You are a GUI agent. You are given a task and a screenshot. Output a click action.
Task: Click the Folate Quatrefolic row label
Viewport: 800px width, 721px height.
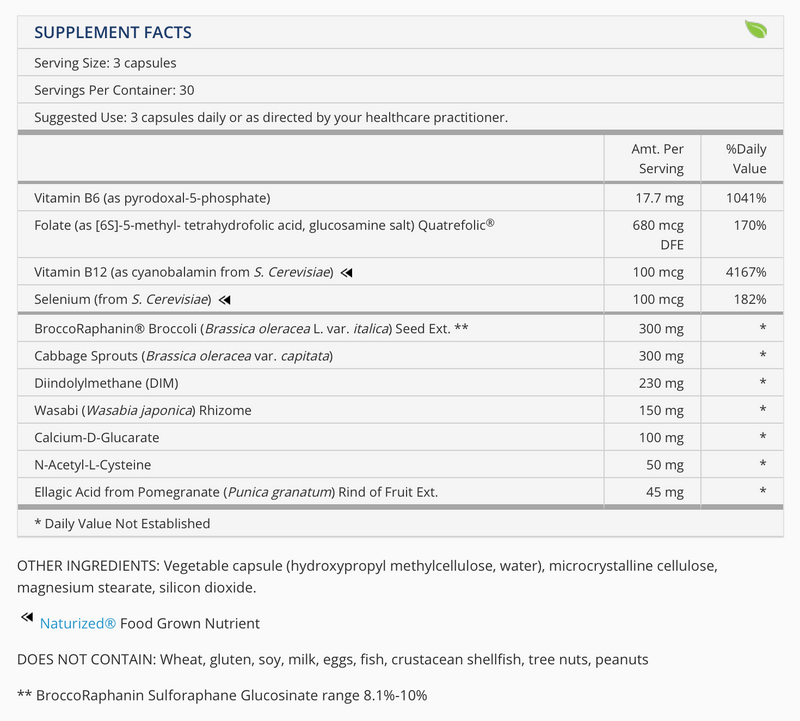pos(264,226)
